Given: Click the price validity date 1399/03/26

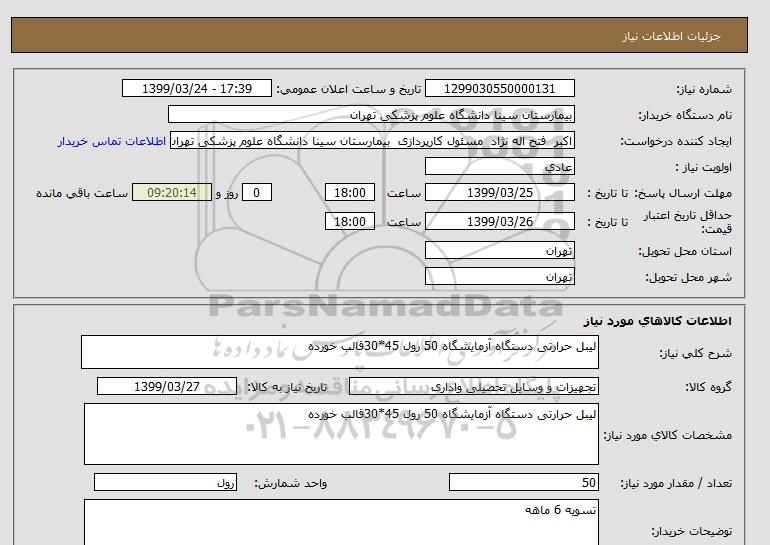Looking at the screenshot, I should pos(499,221).
